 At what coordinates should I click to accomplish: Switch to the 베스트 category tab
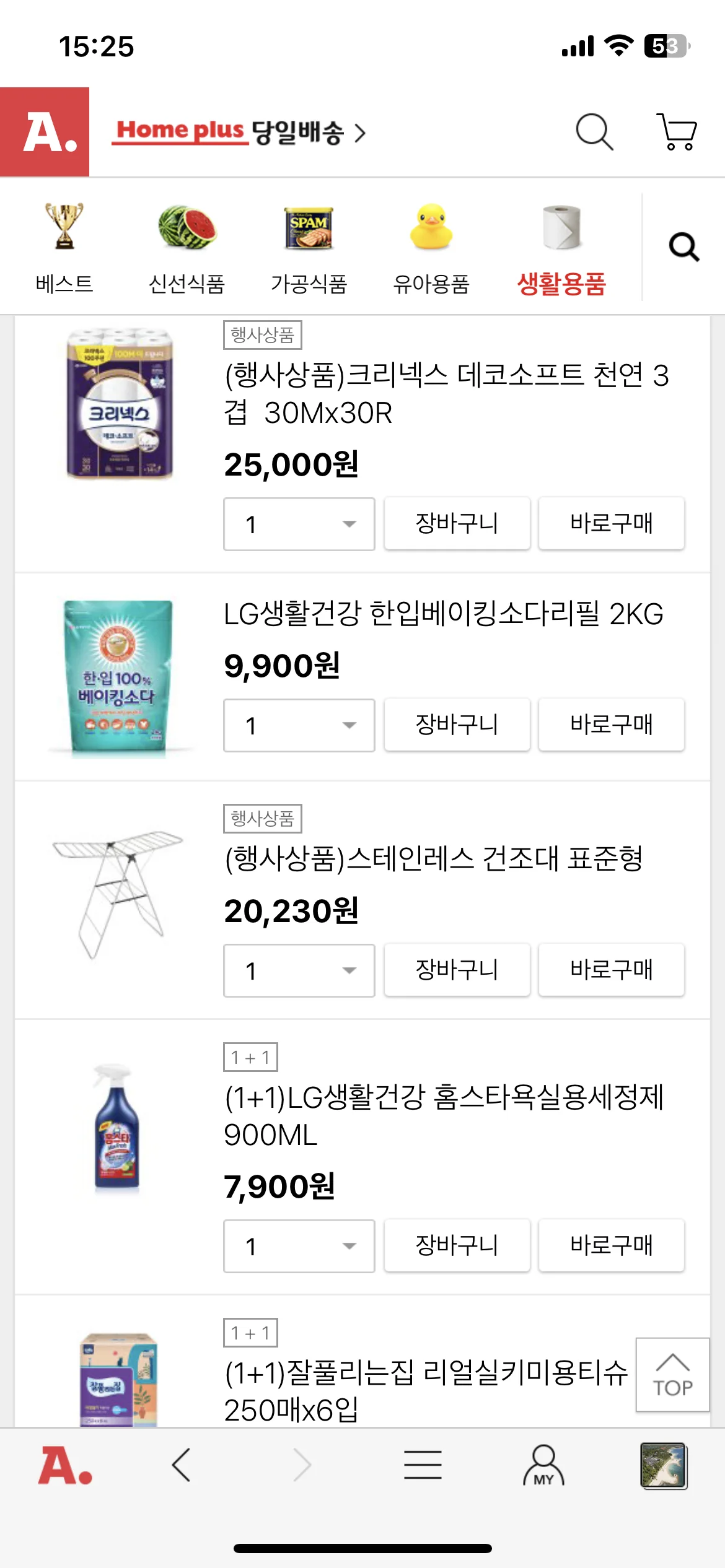64,249
